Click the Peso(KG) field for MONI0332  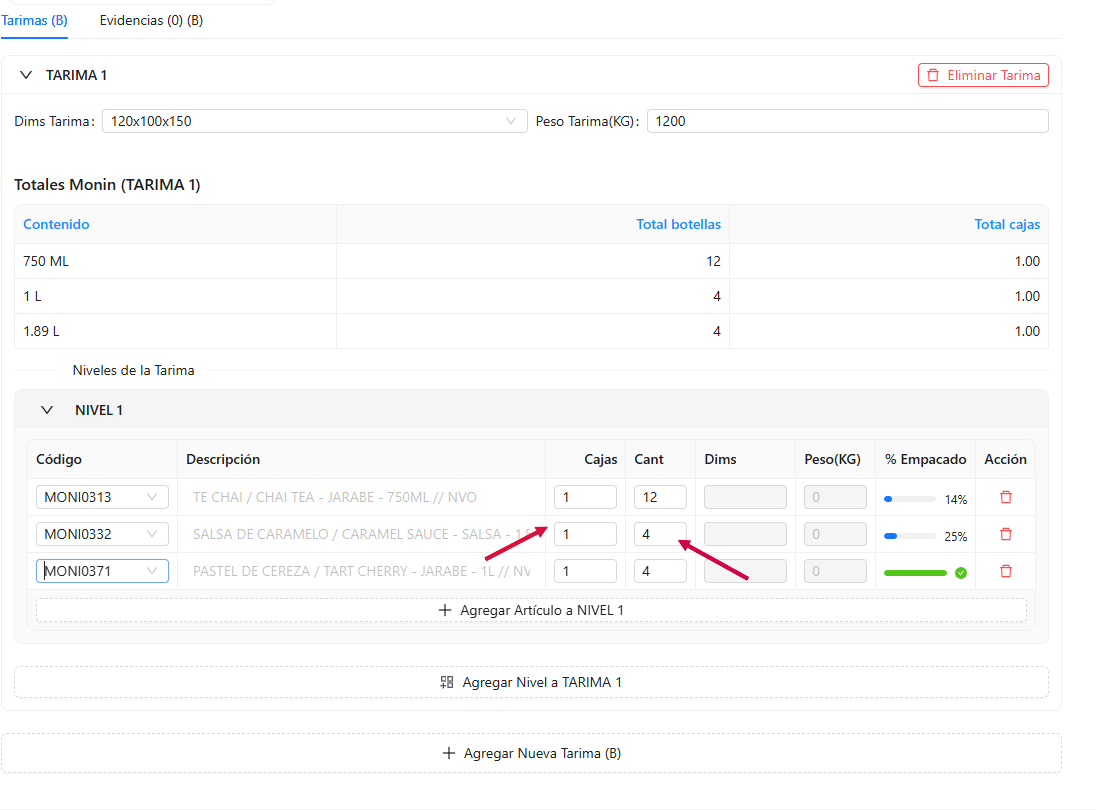[835, 534]
